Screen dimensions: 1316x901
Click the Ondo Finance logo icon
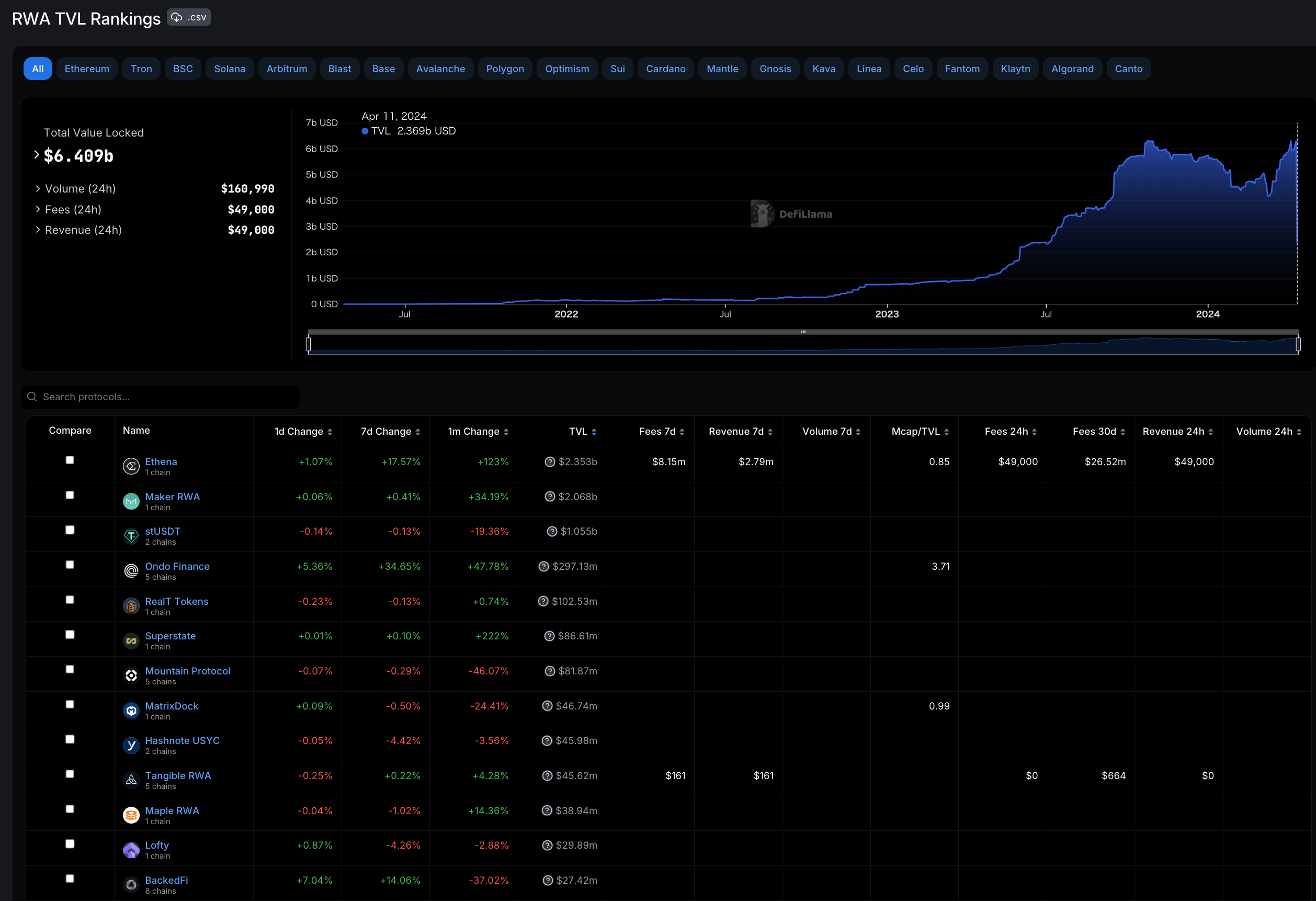tap(131, 571)
